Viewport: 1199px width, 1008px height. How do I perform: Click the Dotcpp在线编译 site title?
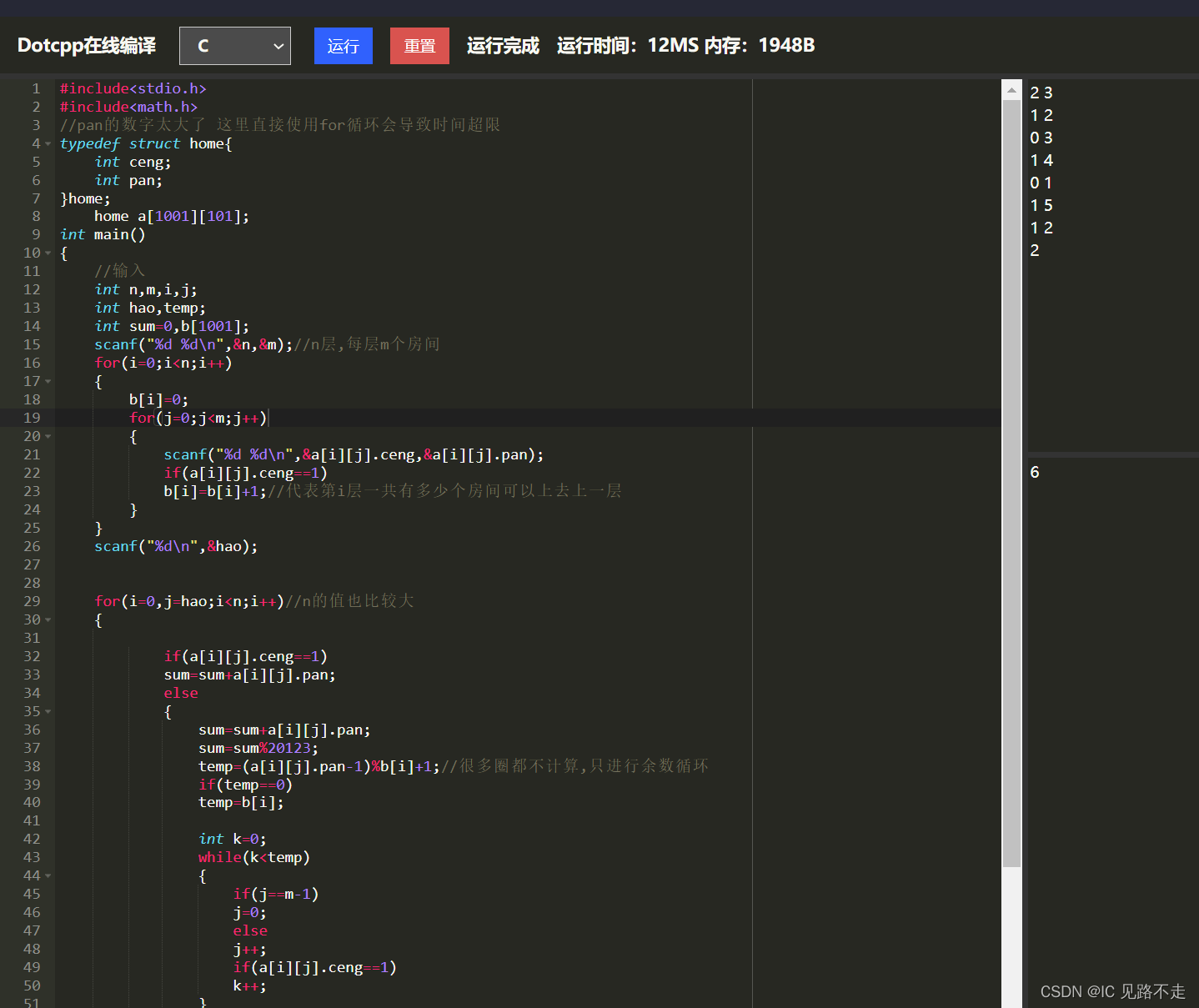click(x=86, y=45)
